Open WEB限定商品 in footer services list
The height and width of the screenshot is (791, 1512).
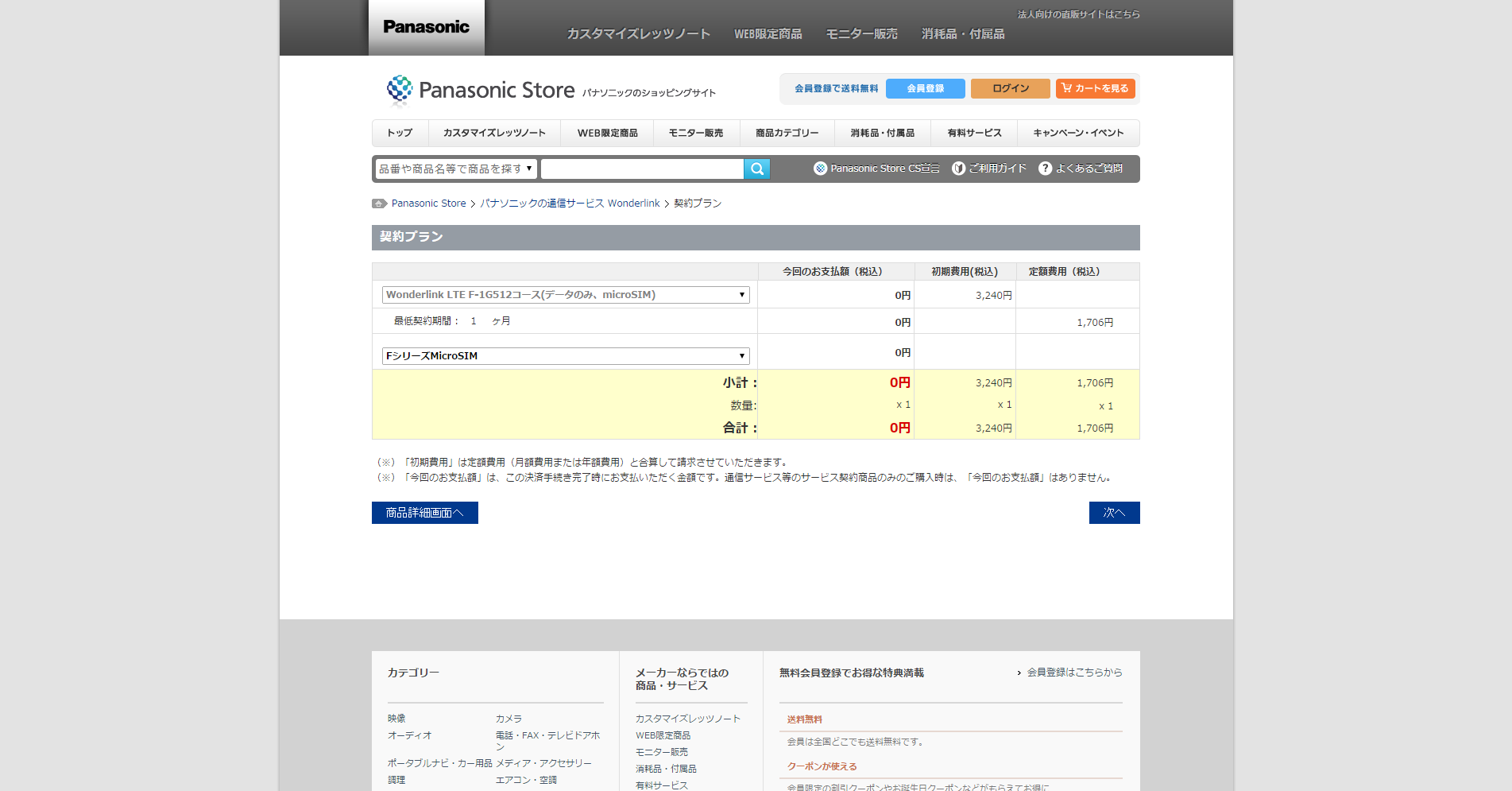[663, 735]
